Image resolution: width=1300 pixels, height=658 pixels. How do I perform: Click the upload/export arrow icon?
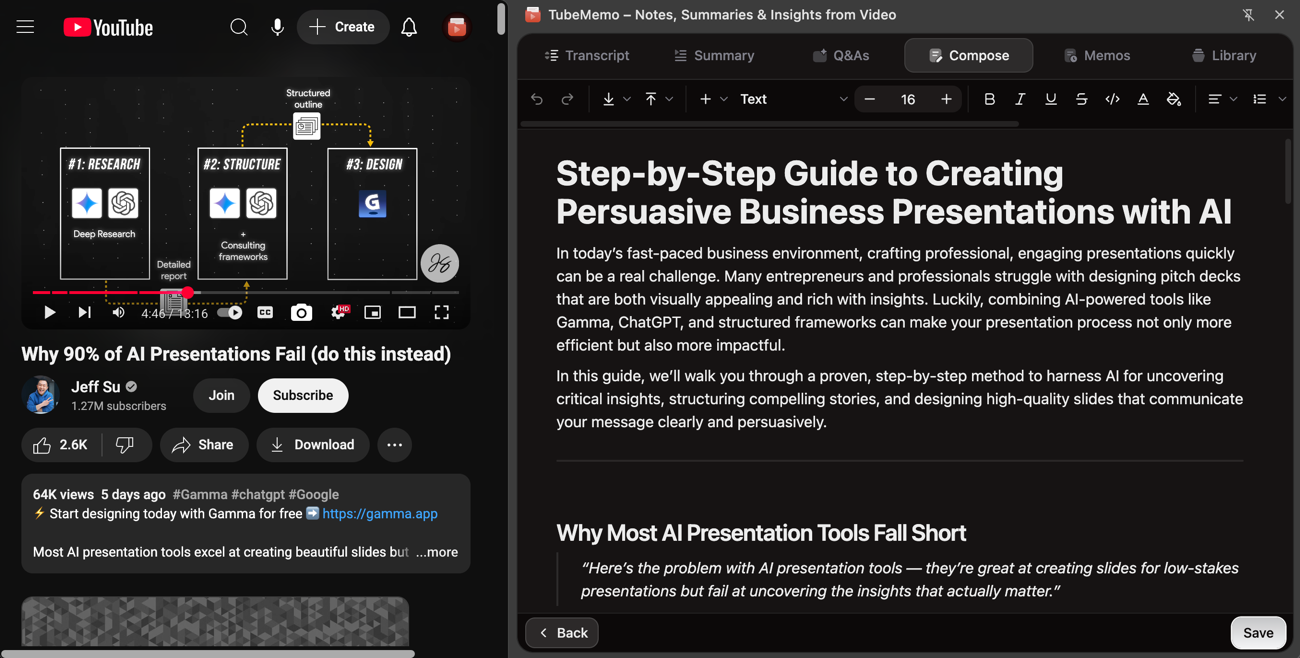tap(651, 99)
